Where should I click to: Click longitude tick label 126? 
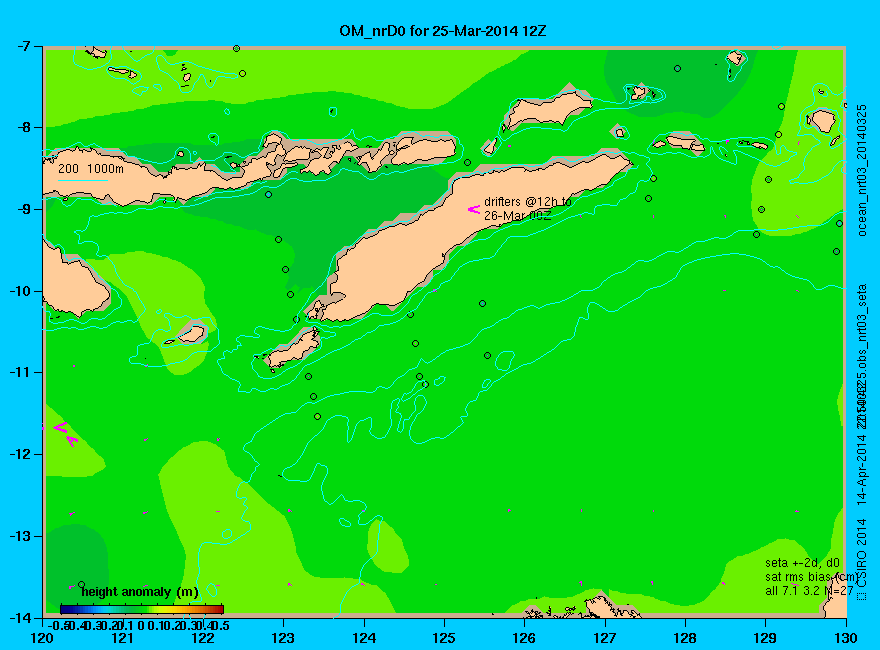point(525,638)
